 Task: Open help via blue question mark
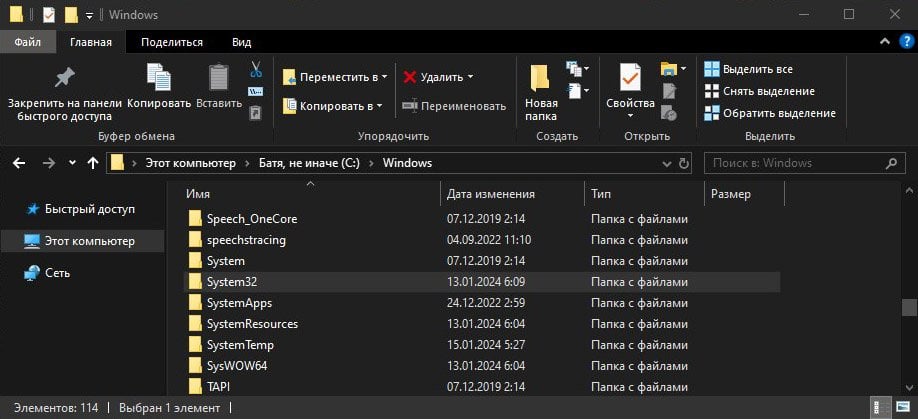point(905,42)
